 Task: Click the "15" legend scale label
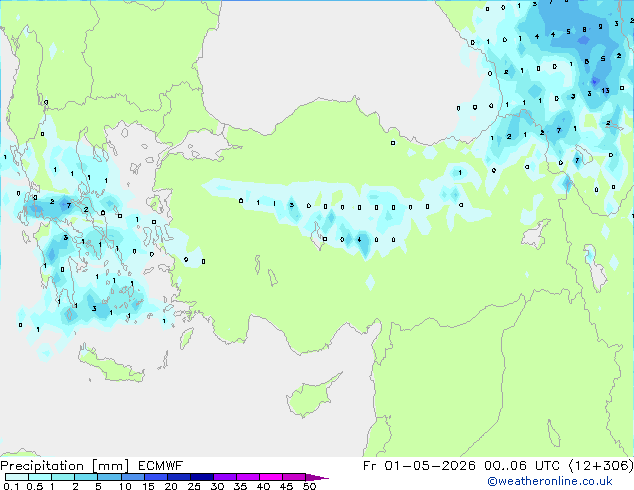coord(148,486)
